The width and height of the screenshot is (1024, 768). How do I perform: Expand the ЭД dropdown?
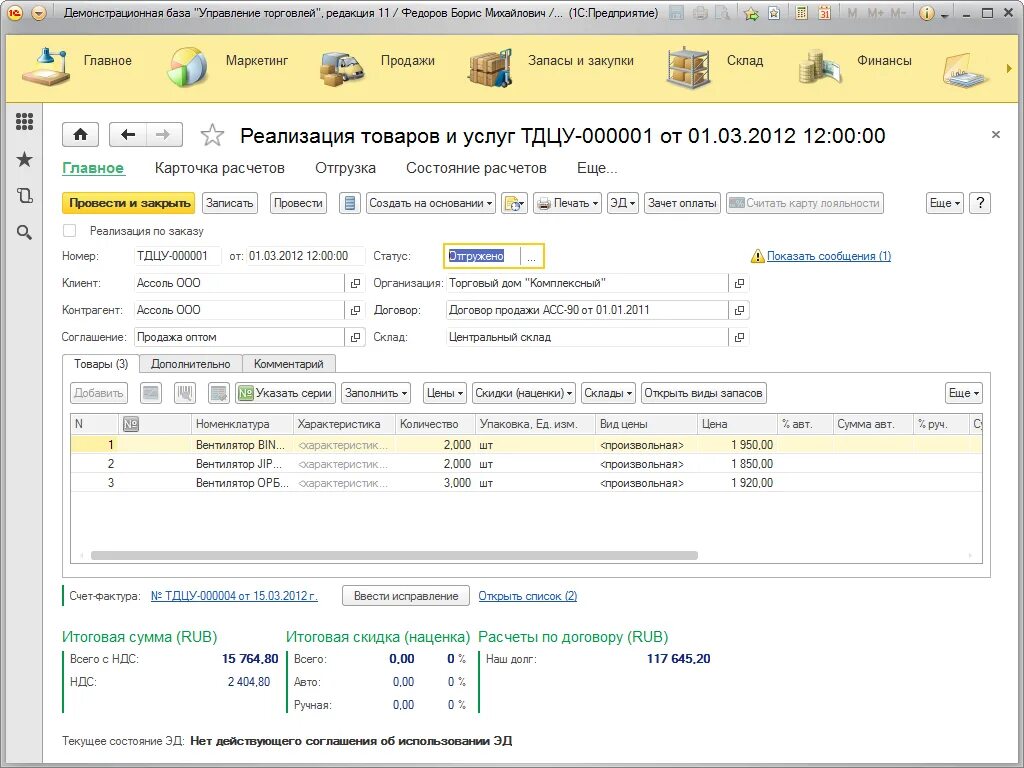click(622, 203)
